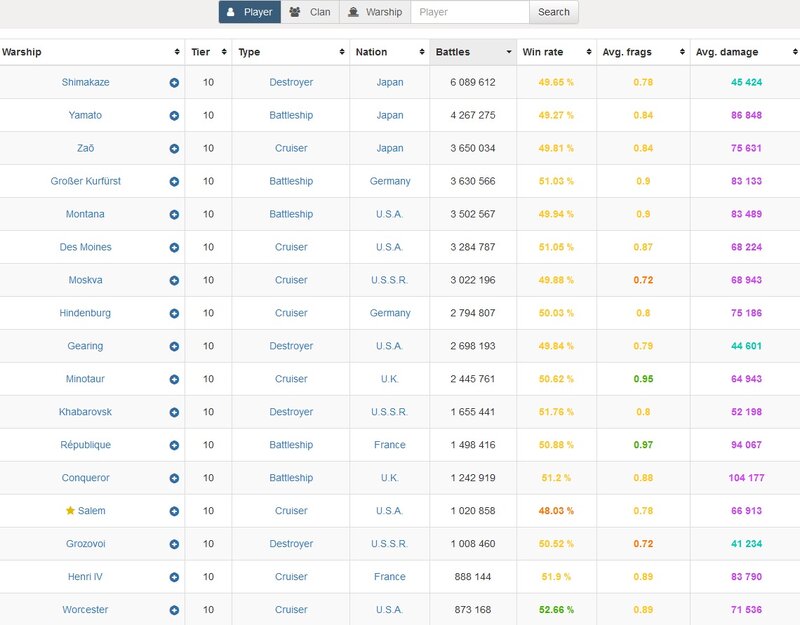This screenshot has height=625, width=800.
Task: Select average damage value 41 234
Action: [x=746, y=543]
